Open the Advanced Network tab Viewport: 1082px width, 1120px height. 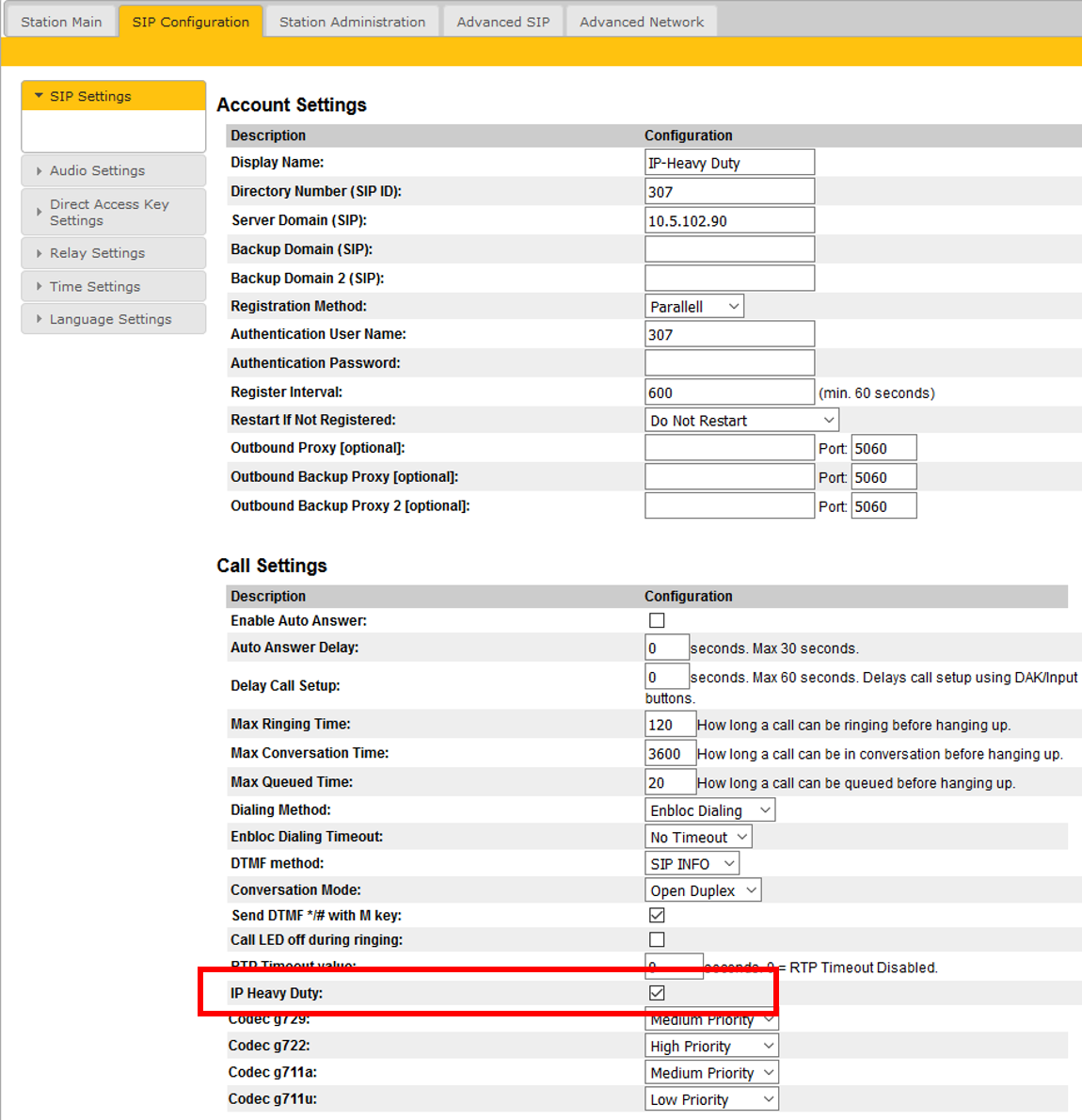642,22
